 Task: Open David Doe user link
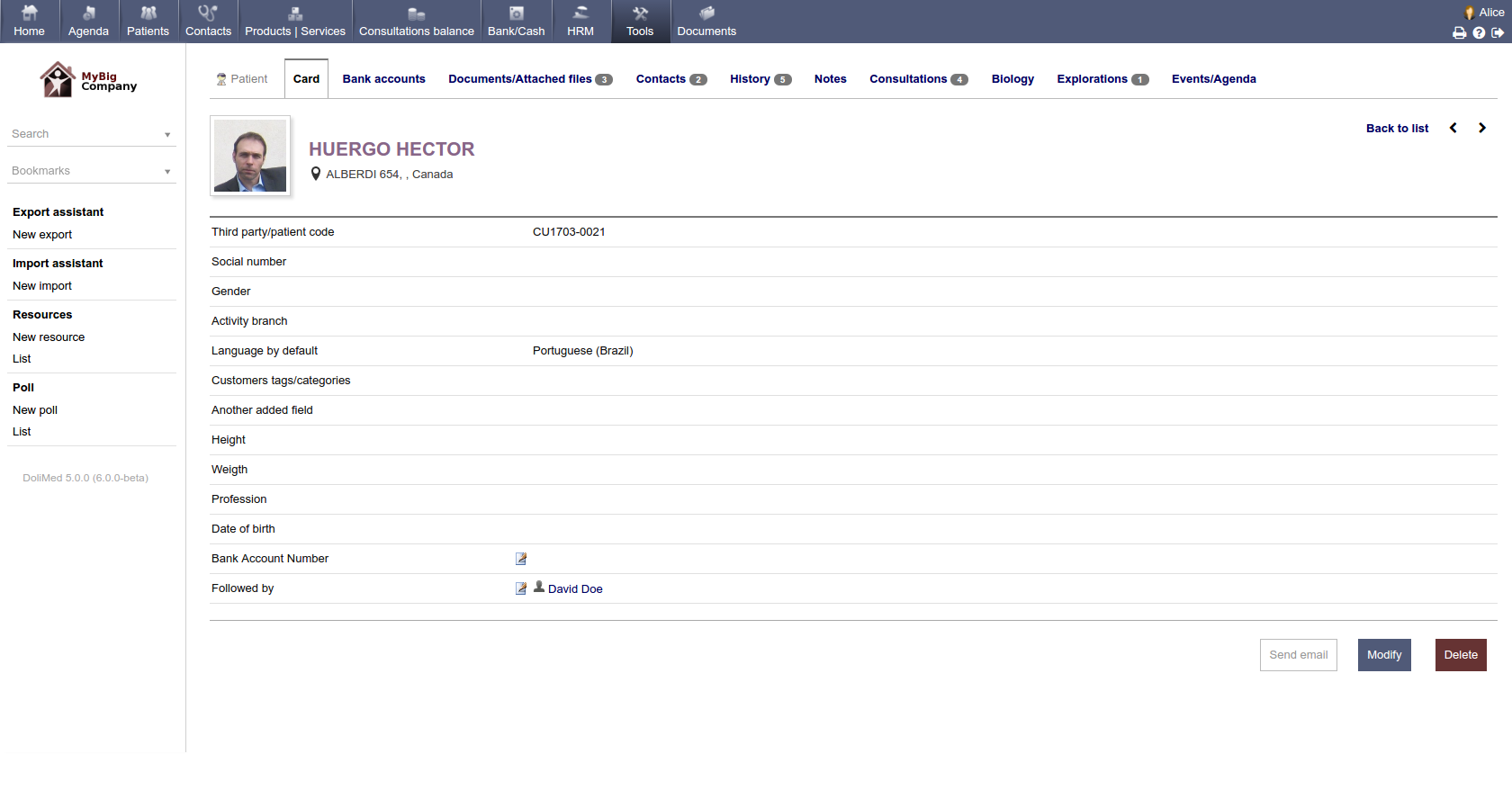tap(574, 589)
